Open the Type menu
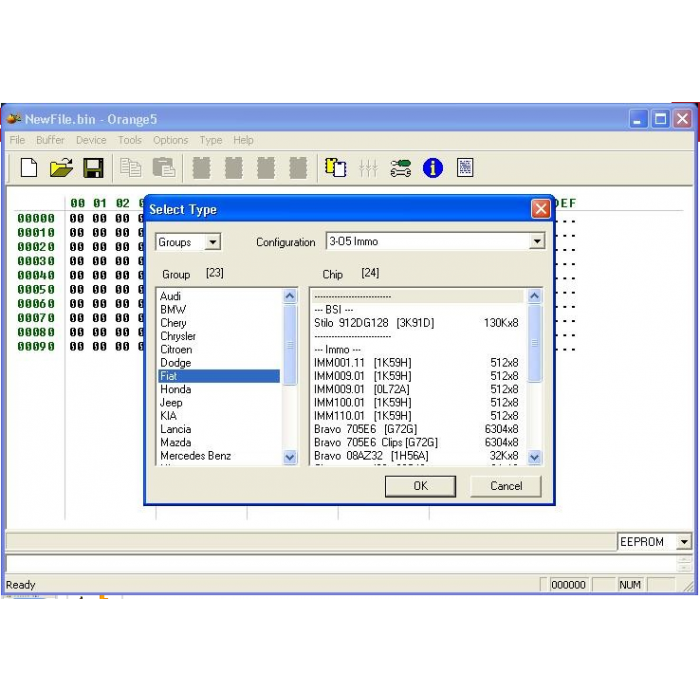 coord(211,140)
